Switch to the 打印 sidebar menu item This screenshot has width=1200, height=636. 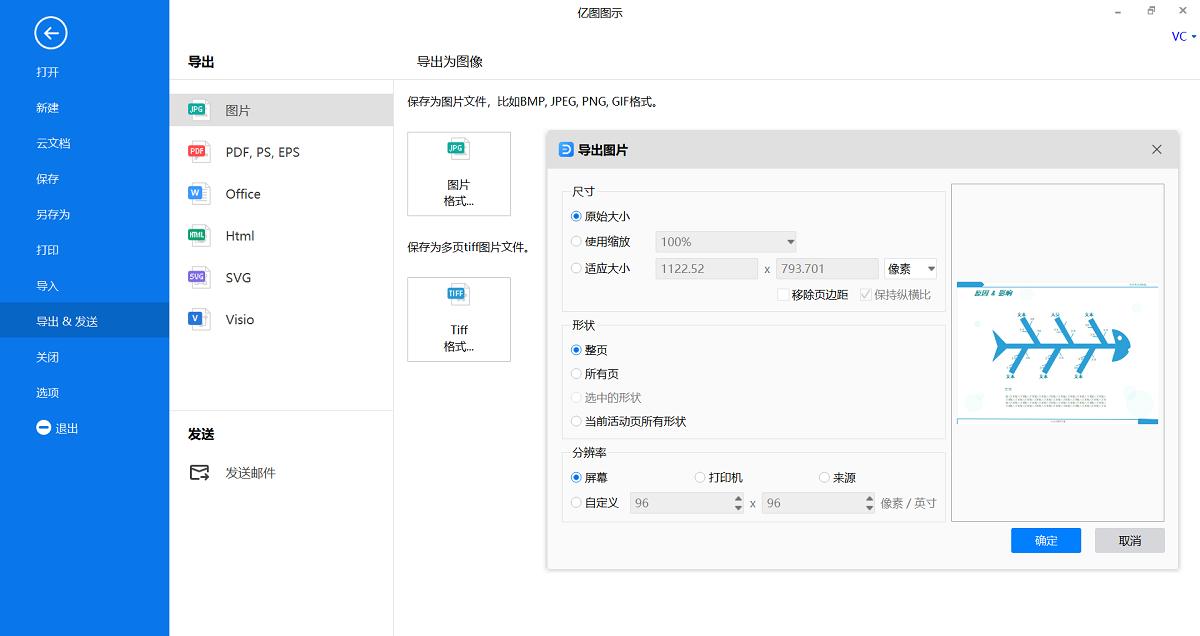[x=47, y=249]
